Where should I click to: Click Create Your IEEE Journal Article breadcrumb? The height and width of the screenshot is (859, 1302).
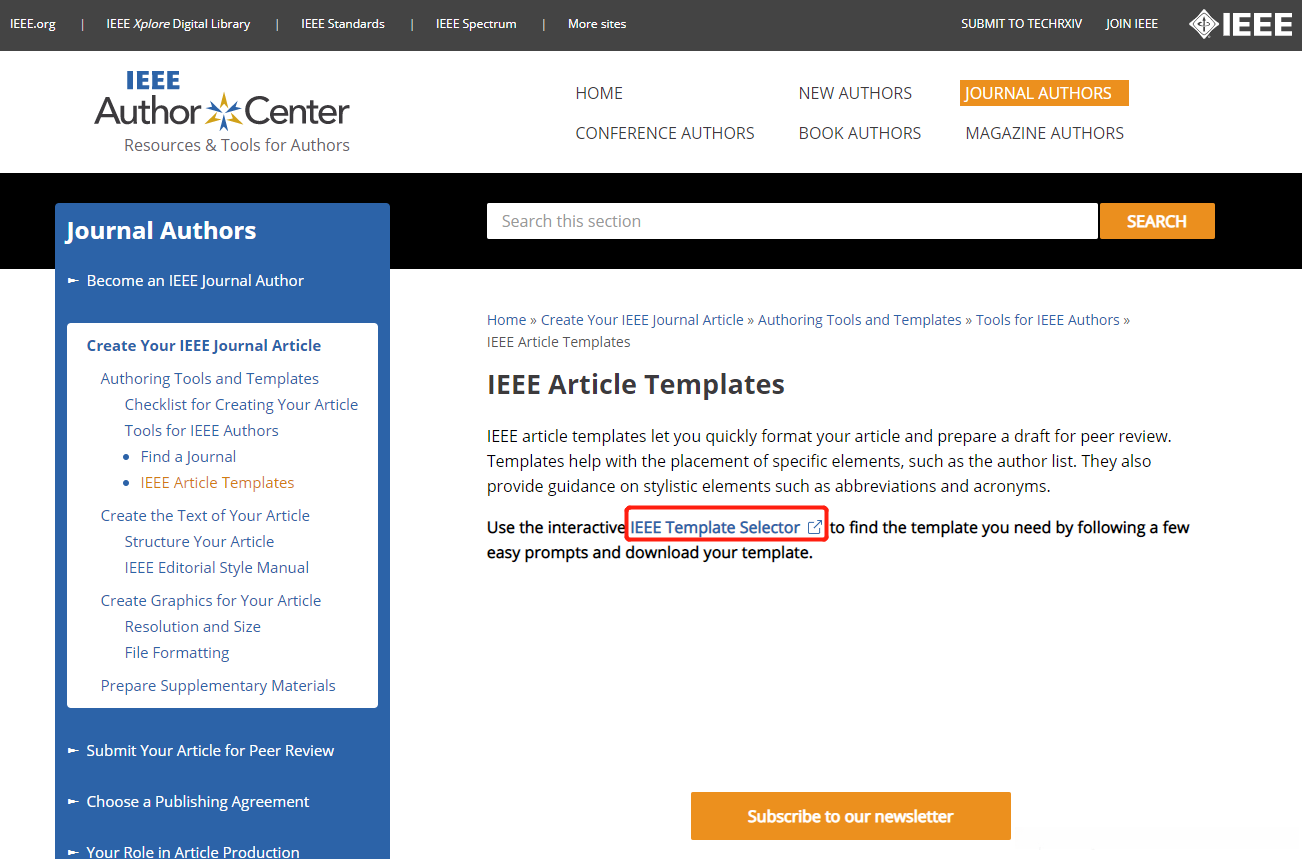click(x=642, y=320)
